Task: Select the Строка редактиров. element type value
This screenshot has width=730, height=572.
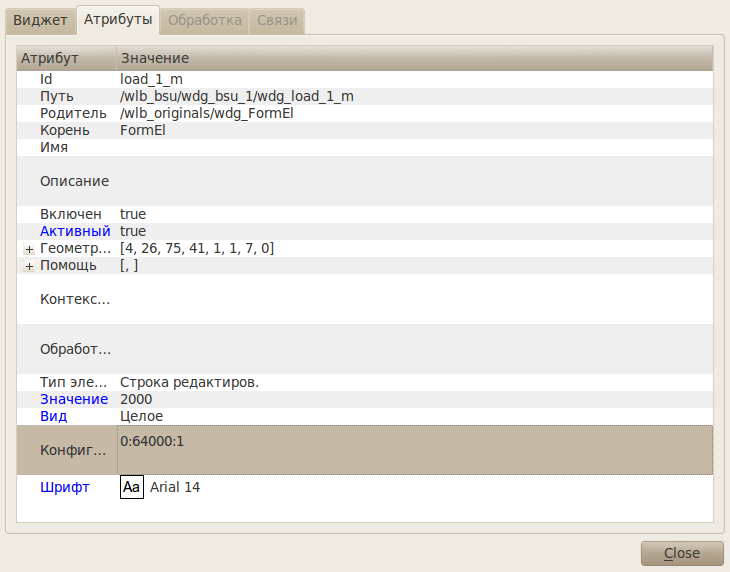Action: coord(189,382)
